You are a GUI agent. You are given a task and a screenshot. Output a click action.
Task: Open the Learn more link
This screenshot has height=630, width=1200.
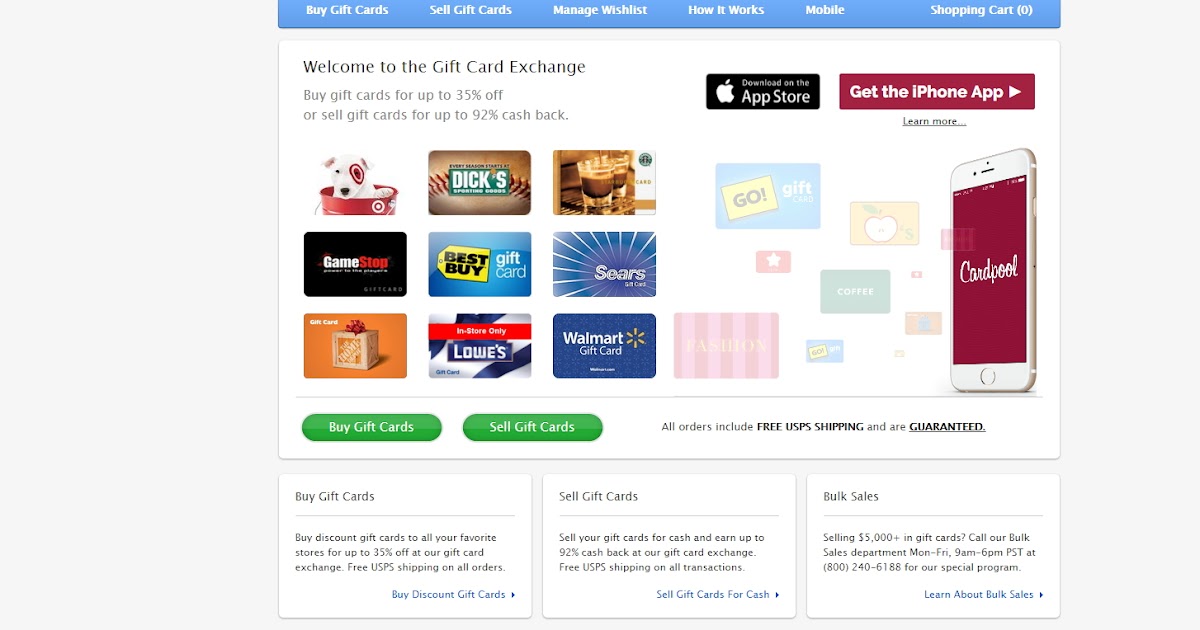pos(934,121)
